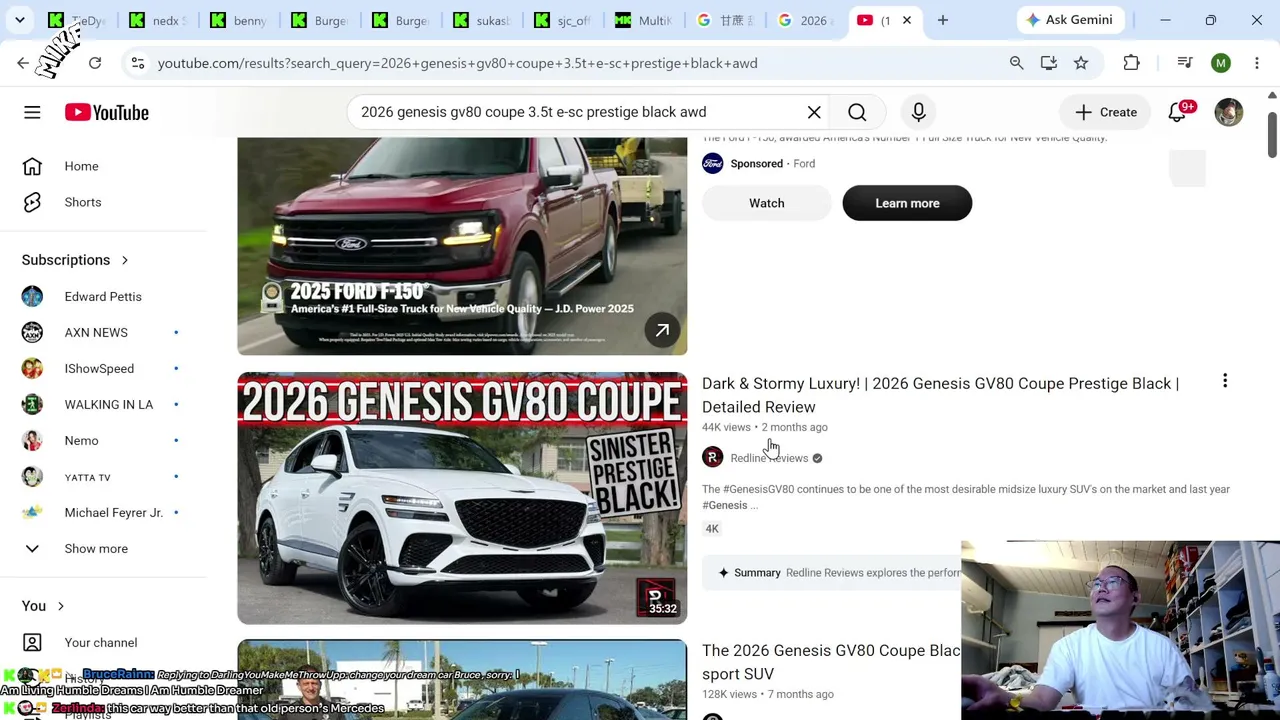Switch to the 'Multik' tab
Screen dimensions: 1280x720
(x=643, y=20)
